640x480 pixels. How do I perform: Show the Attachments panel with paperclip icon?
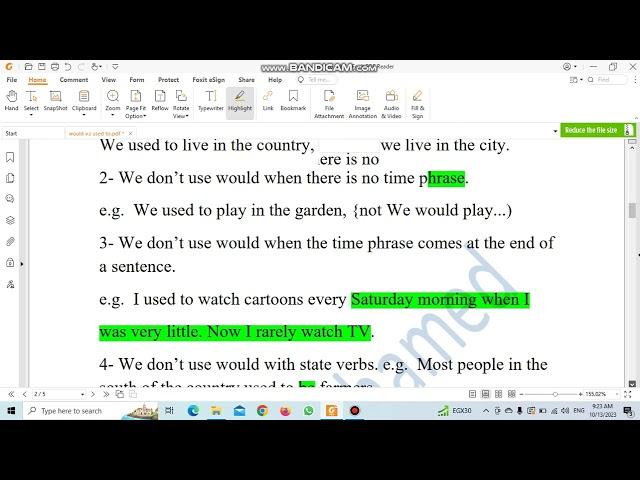click(10, 241)
